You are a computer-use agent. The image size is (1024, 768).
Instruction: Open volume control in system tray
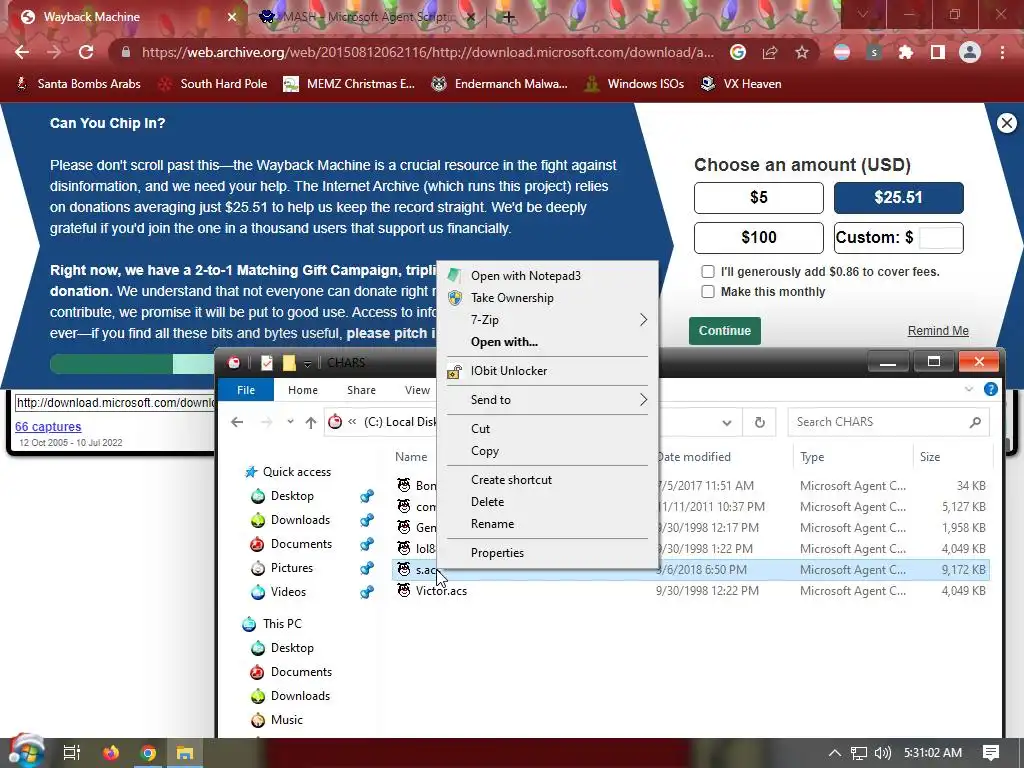883,753
